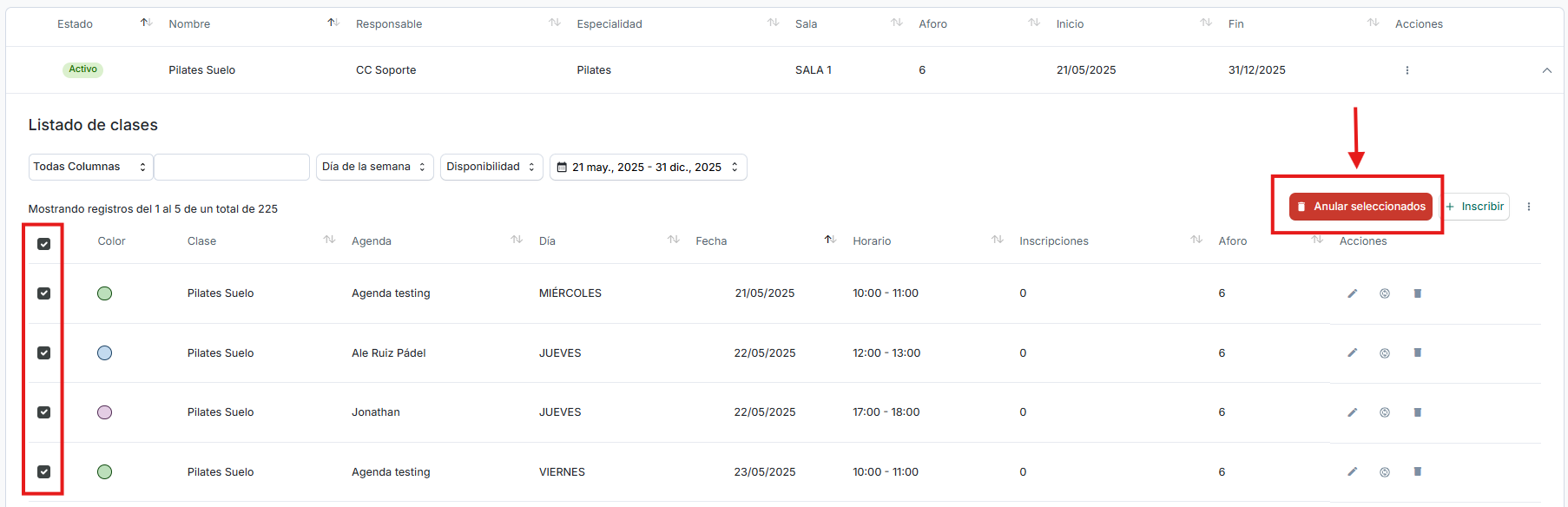Sort by Sala using its arrow icon
1568x507 pixels.
point(897,23)
